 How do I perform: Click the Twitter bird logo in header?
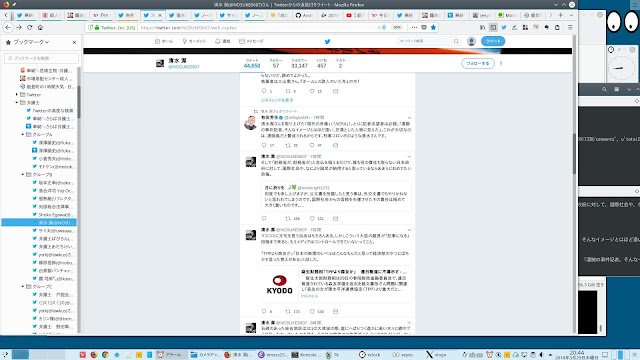point(327,41)
